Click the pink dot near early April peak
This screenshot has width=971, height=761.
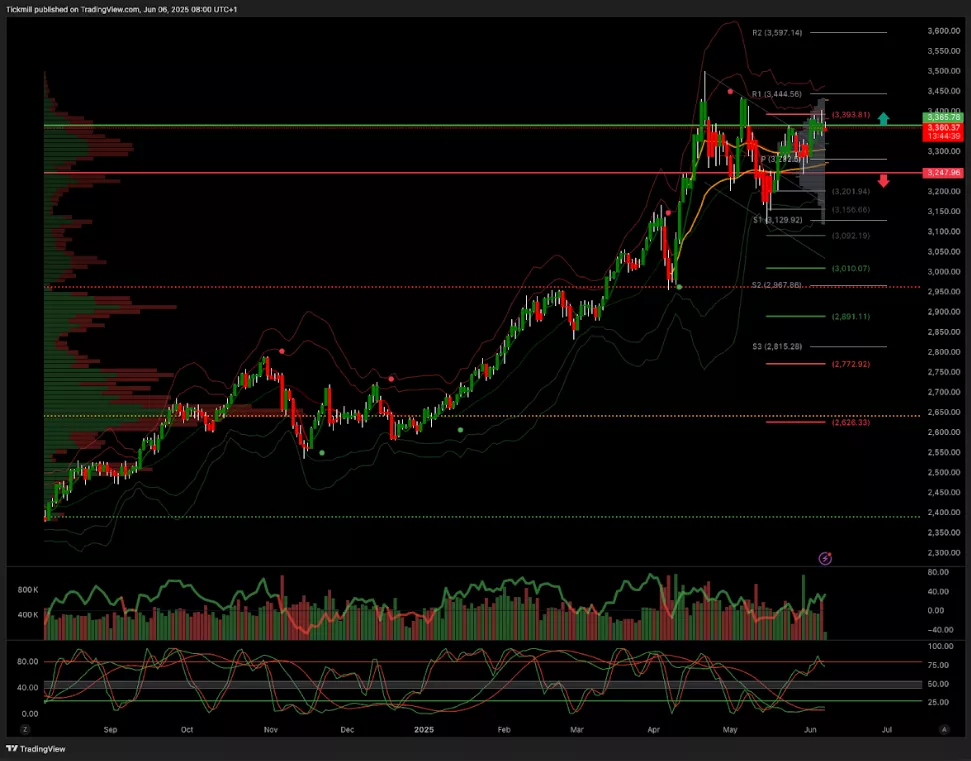click(x=667, y=212)
